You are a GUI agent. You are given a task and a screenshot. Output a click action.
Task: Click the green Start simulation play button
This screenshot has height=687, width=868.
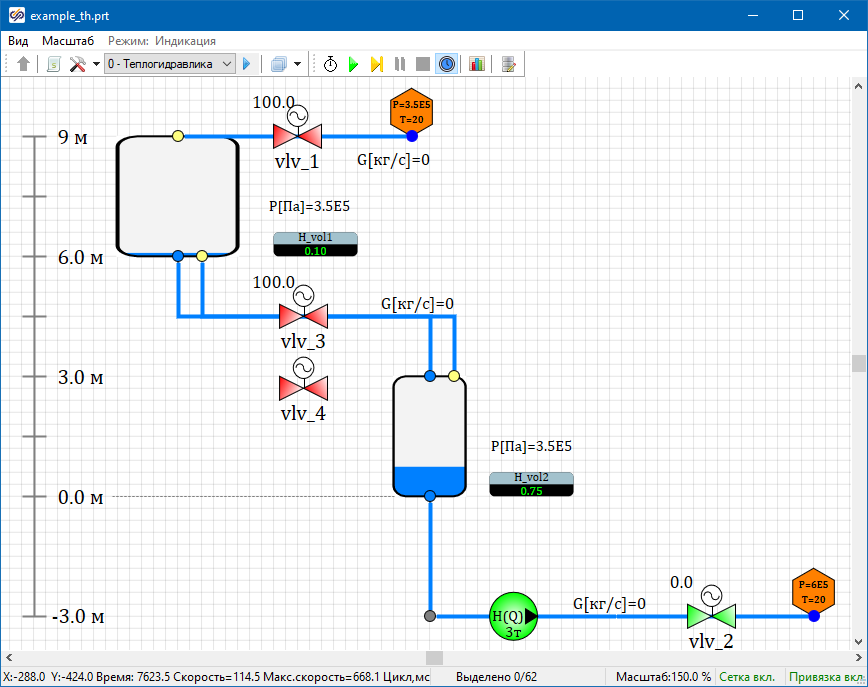pyautogui.click(x=353, y=64)
